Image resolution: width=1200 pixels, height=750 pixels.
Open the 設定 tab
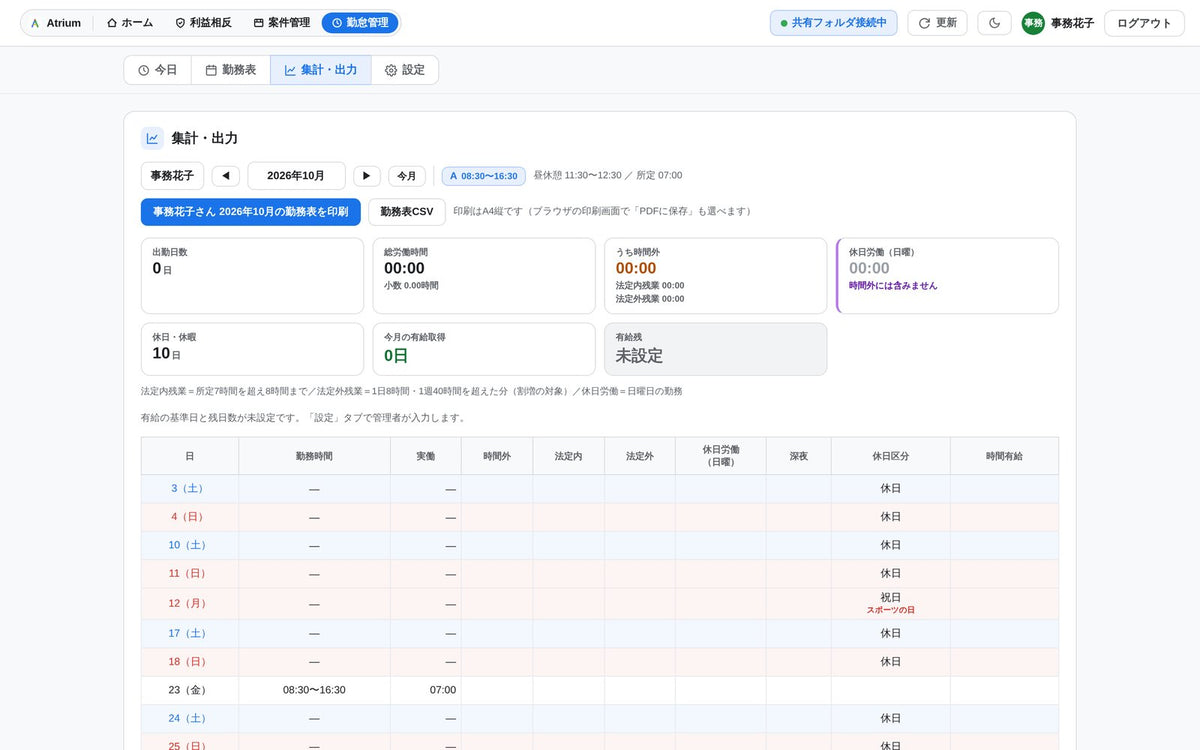405,70
